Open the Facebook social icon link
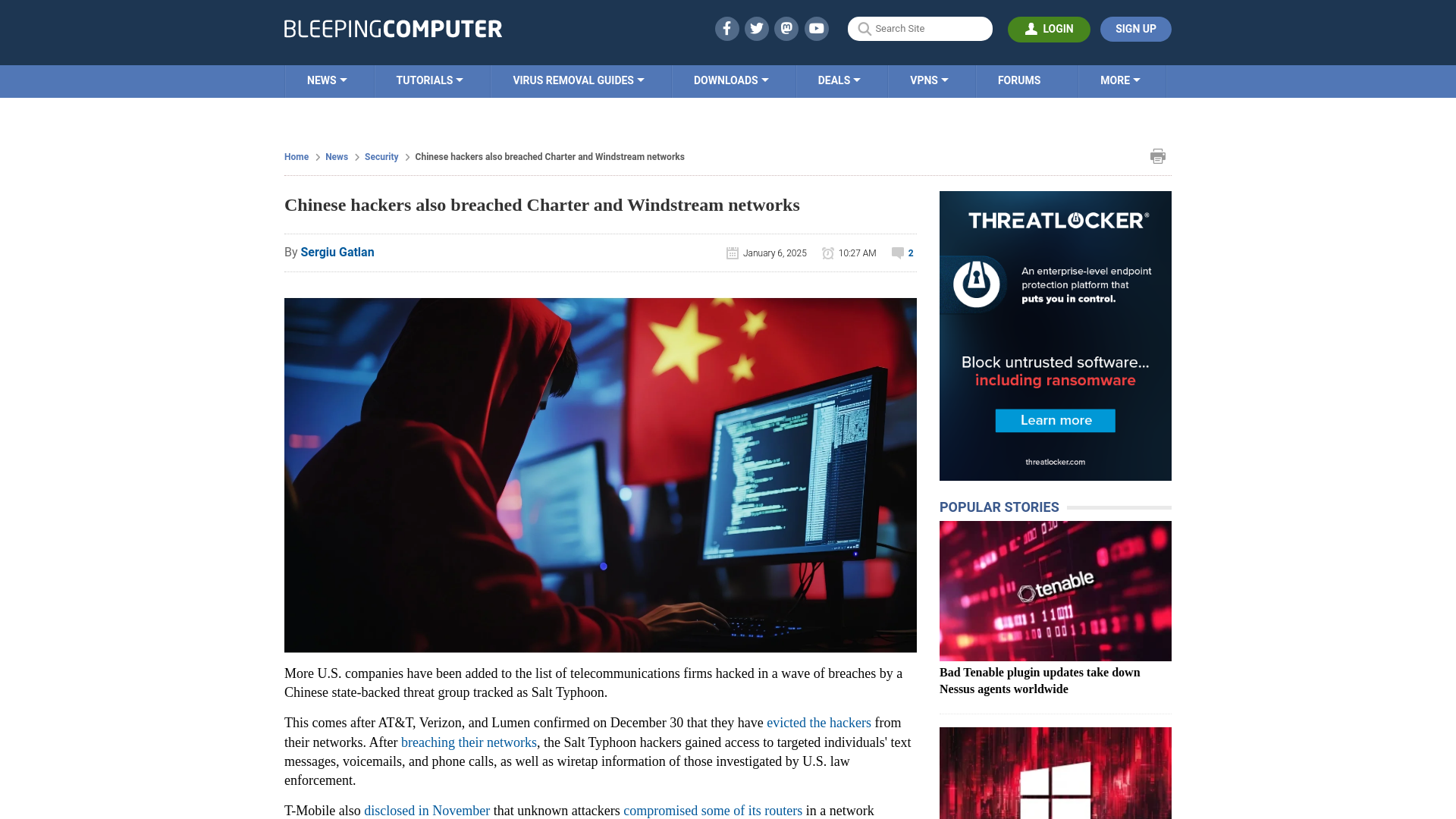 tap(727, 28)
